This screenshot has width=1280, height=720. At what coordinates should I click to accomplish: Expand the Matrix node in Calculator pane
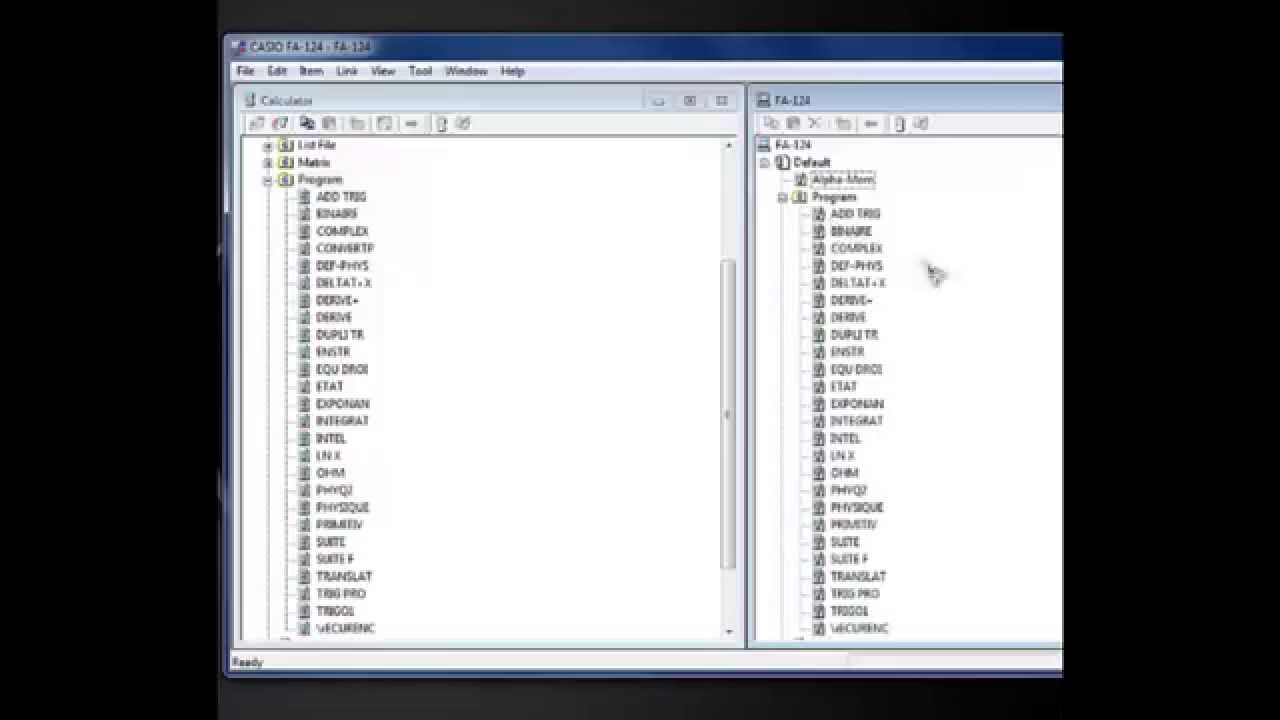pos(268,163)
